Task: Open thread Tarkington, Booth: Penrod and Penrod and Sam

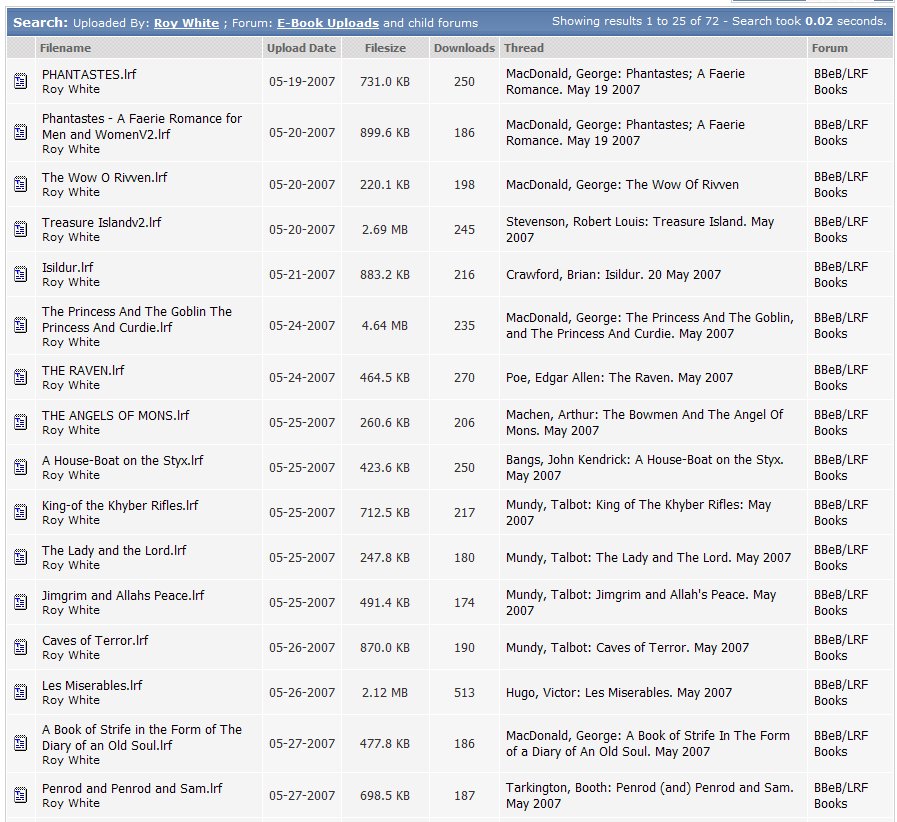Action: tap(650, 795)
